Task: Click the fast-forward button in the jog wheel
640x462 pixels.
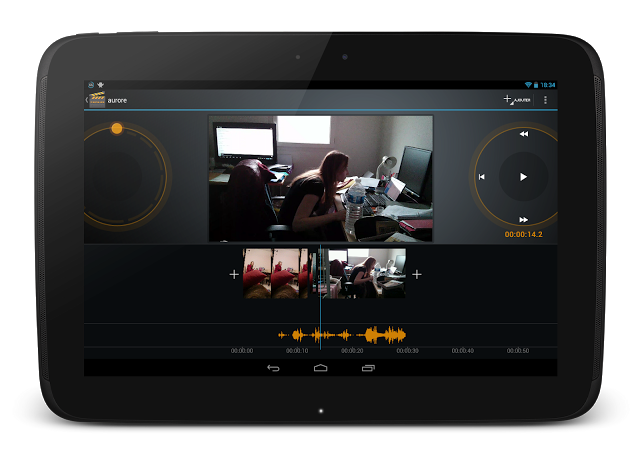Action: [523, 220]
